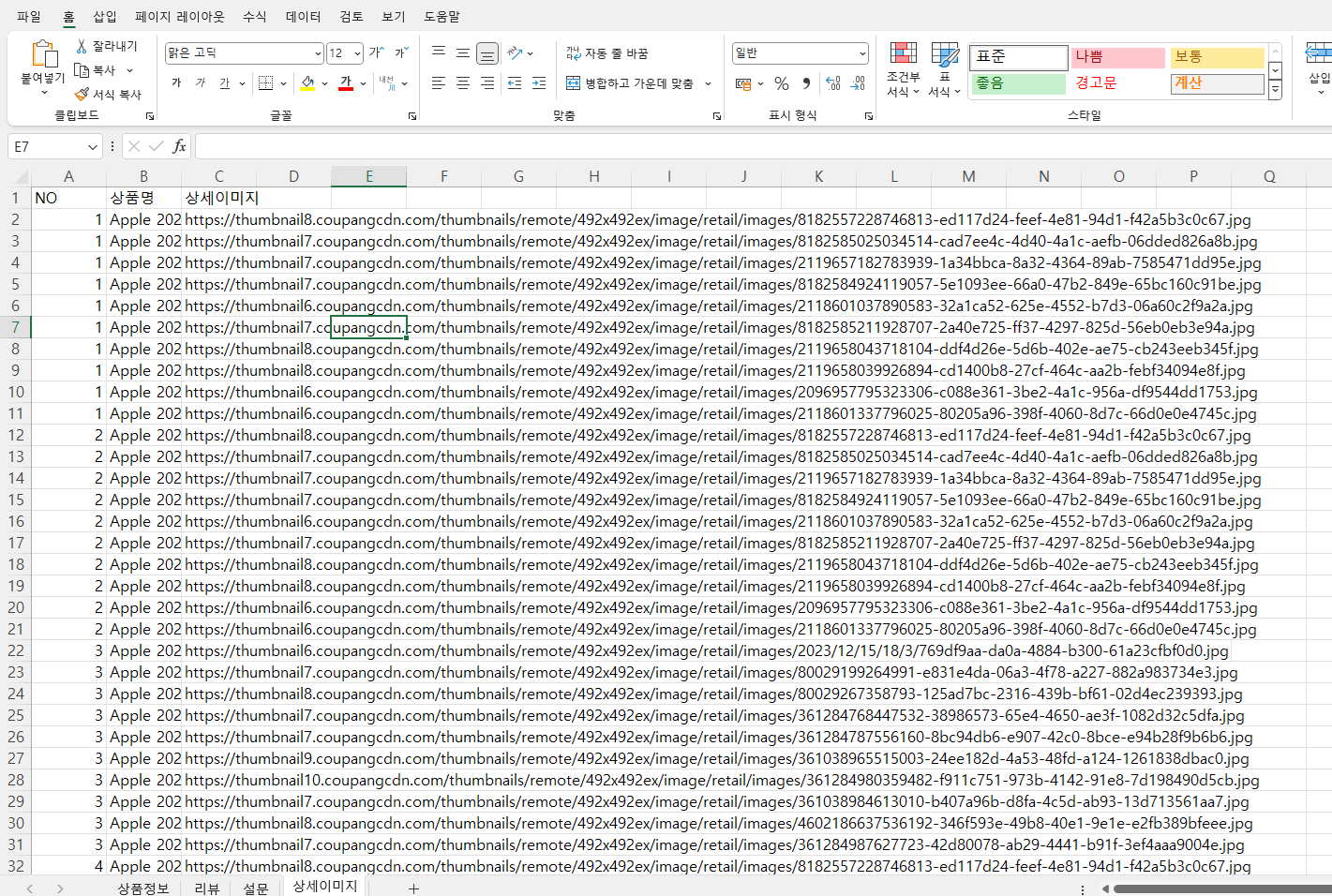Screen dimensions: 1332x896
Task: Open the 삽입 (Insert) ribbon tab
Action: pyautogui.click(x=105, y=16)
